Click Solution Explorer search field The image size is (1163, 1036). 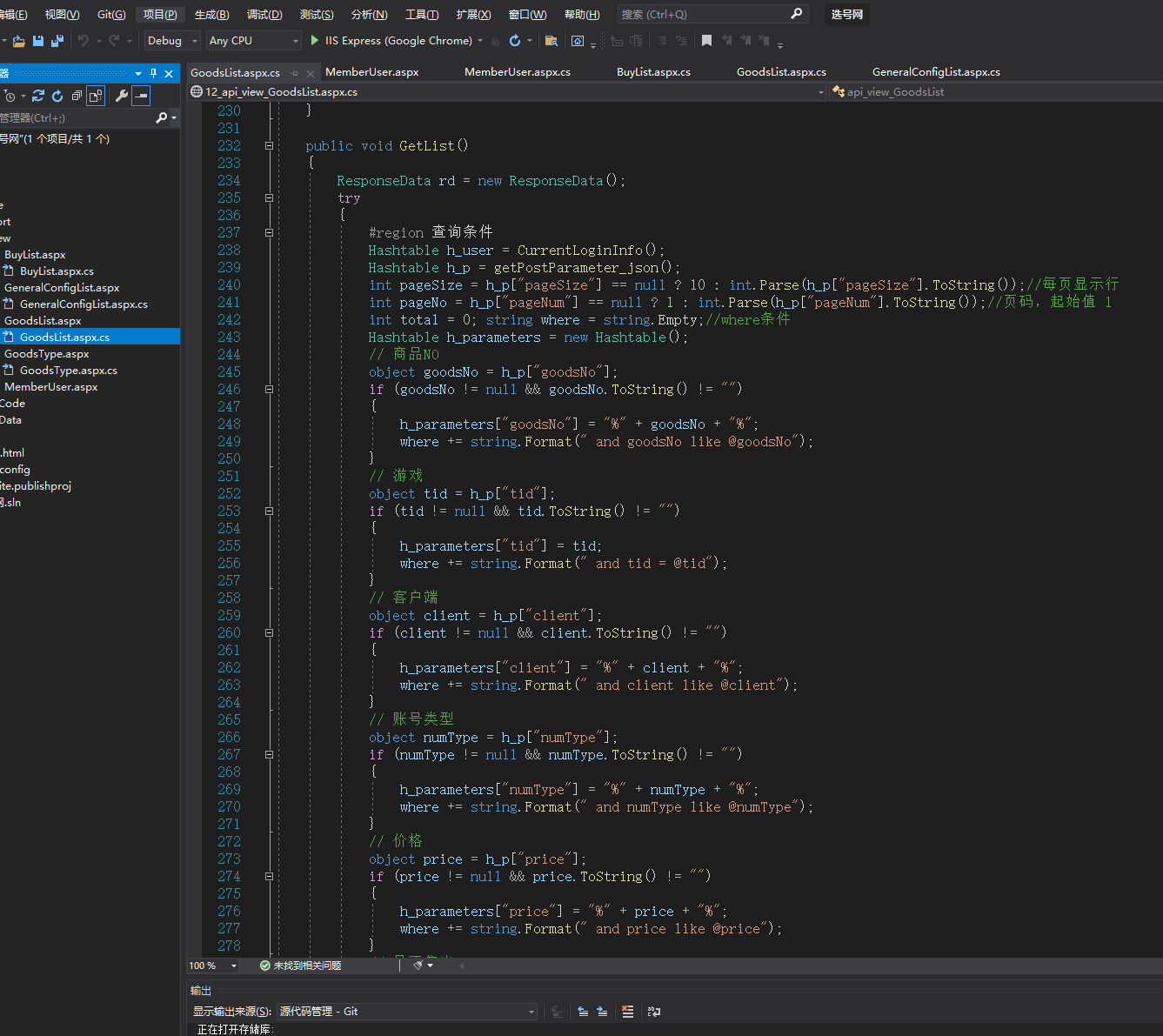78,118
